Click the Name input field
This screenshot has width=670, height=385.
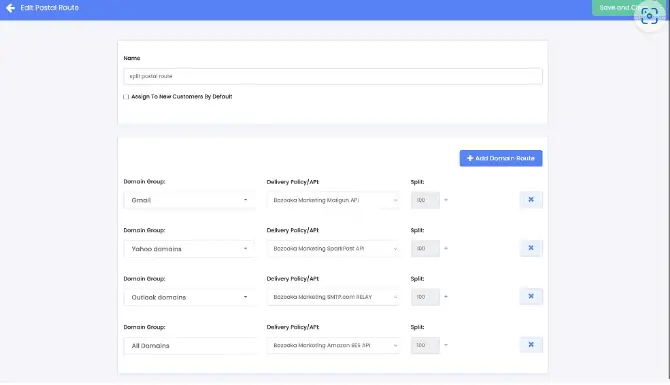pyautogui.click(x=333, y=76)
